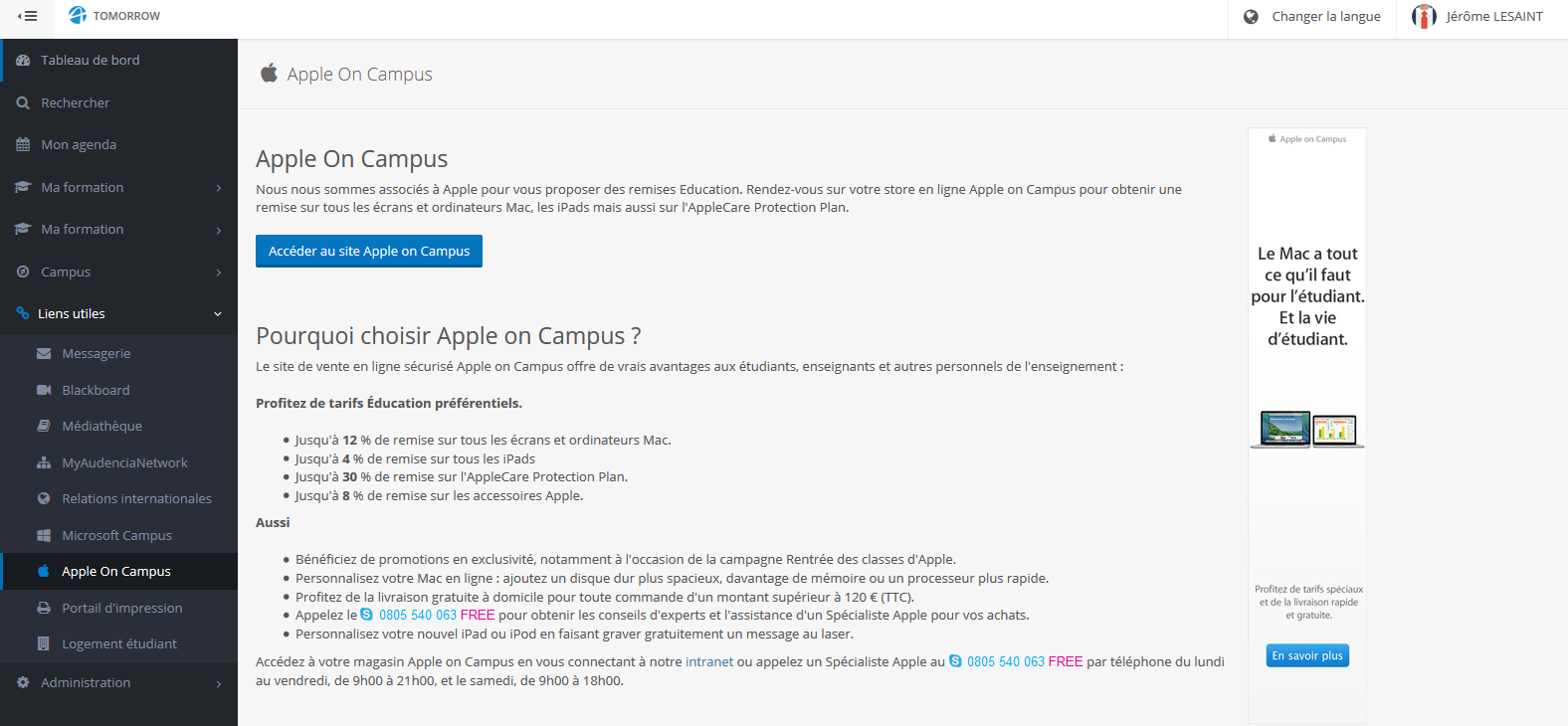Click the En savoir plus button
The width and height of the screenshot is (1568, 726).
click(x=1307, y=655)
